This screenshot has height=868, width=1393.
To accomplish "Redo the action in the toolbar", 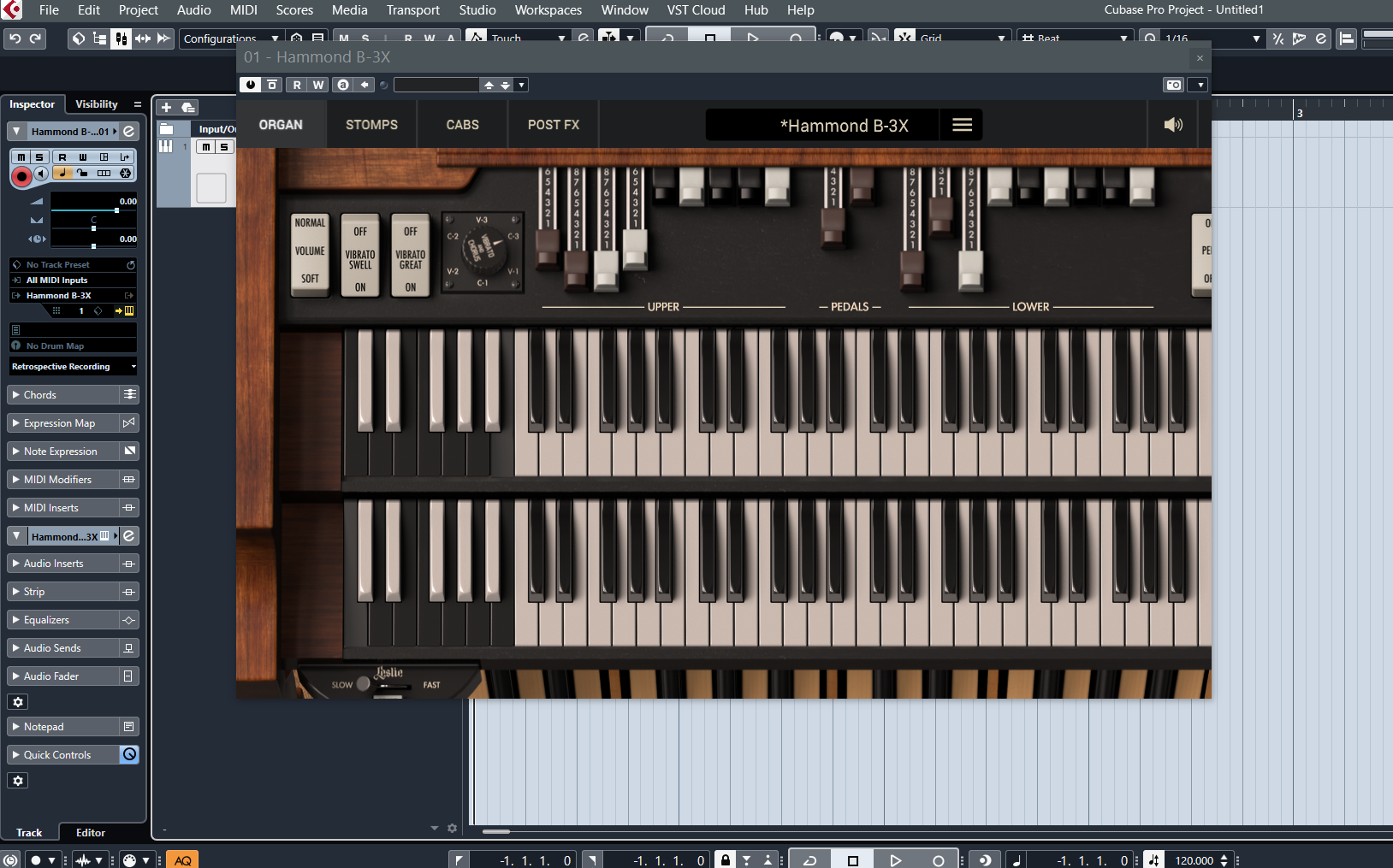I will [x=35, y=38].
